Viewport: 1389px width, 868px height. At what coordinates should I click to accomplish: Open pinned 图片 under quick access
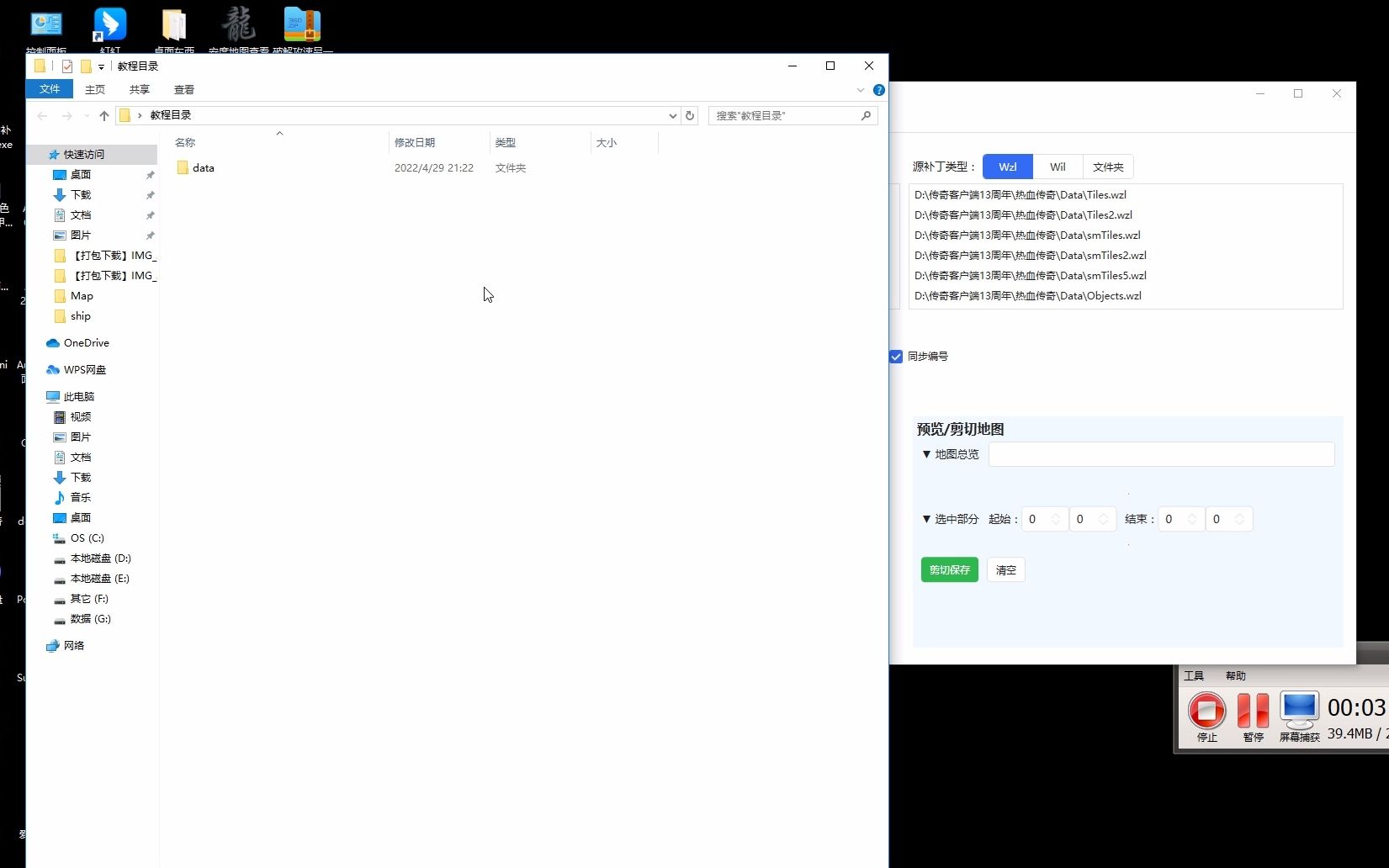pos(81,236)
